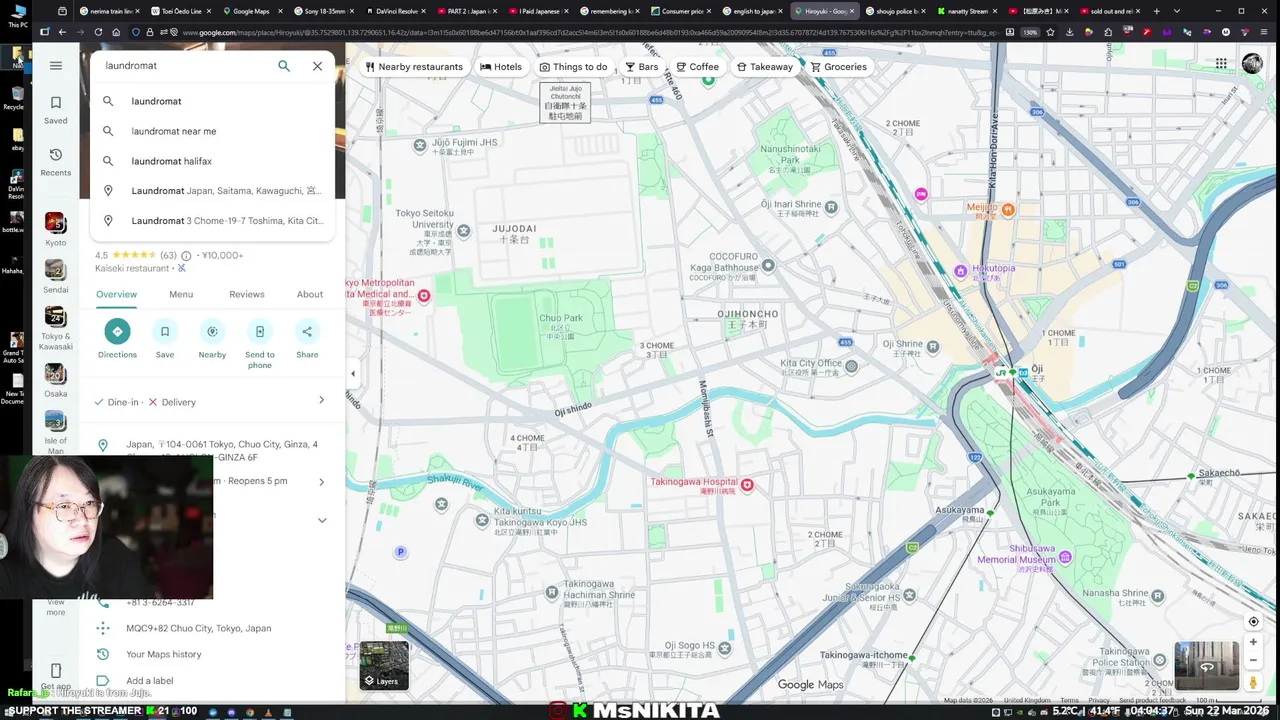Open the Sendai recent thumbnail

point(56,276)
